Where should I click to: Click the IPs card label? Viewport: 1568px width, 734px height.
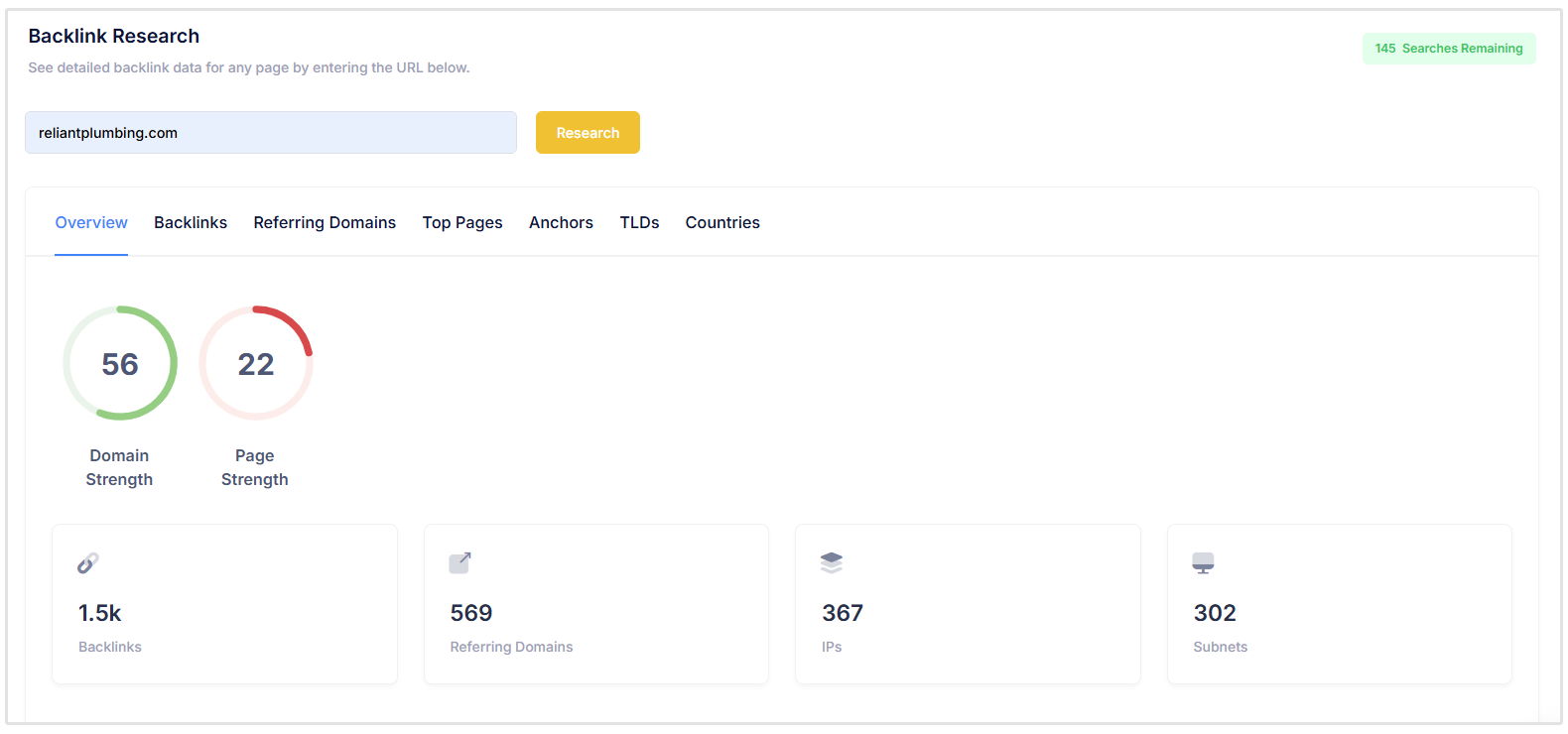832,647
